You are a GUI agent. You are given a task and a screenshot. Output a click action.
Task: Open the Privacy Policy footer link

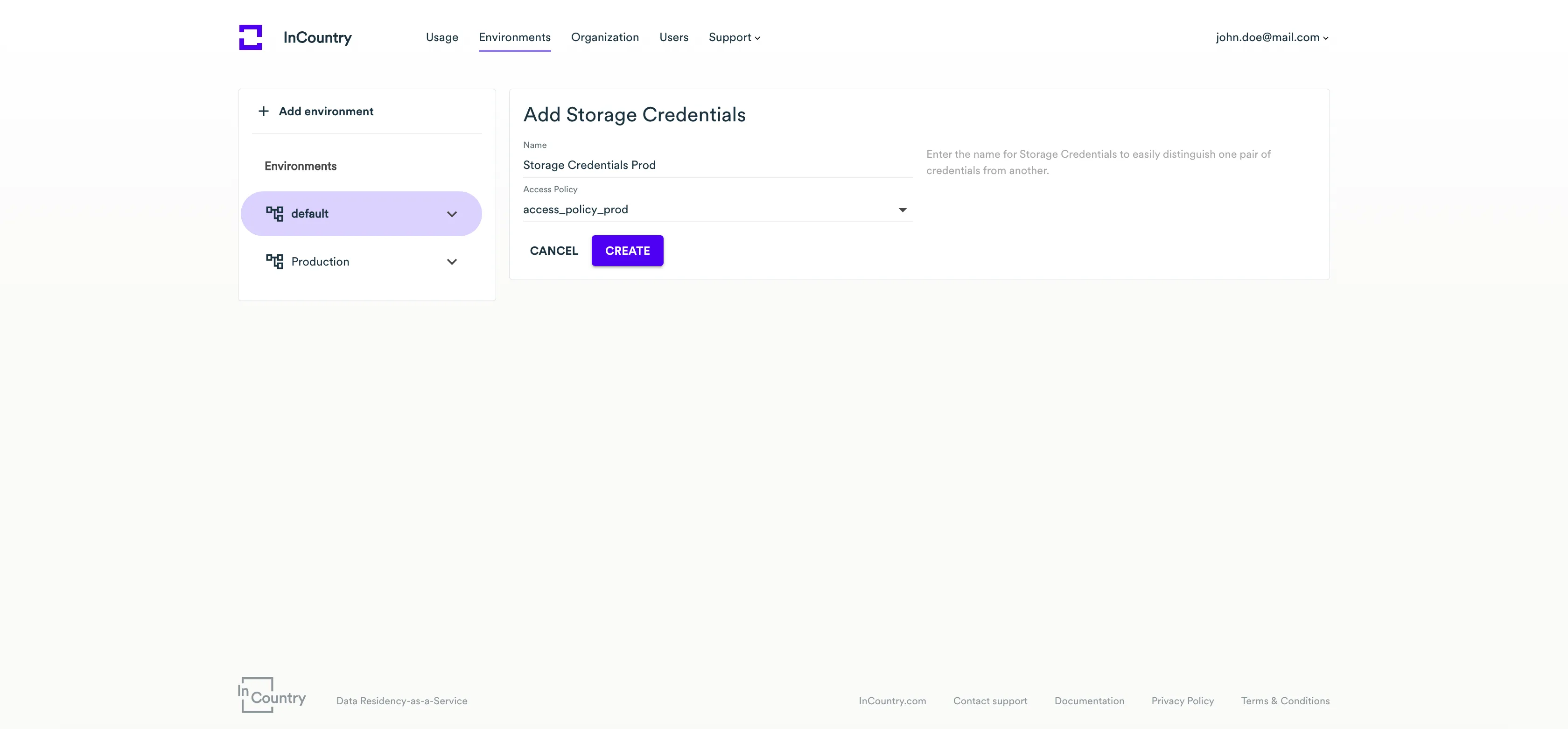1182,701
